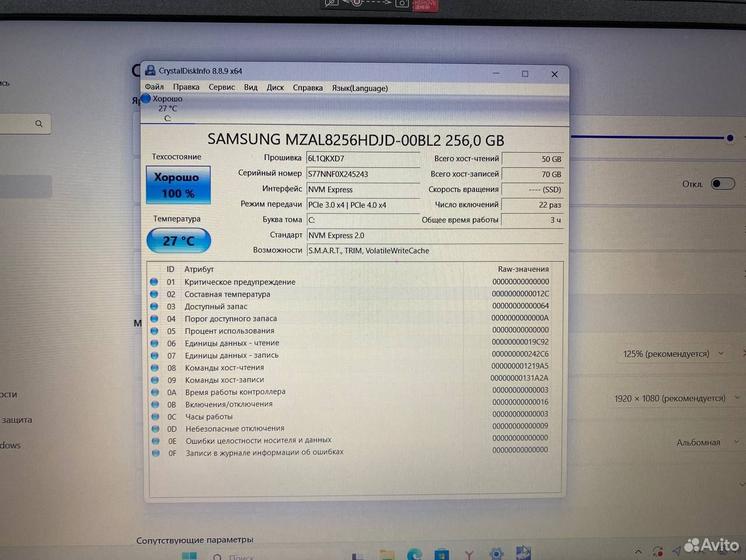The image size is (746, 560).
Task: Click the status dot for Команды хост-записи
Action: (155, 380)
